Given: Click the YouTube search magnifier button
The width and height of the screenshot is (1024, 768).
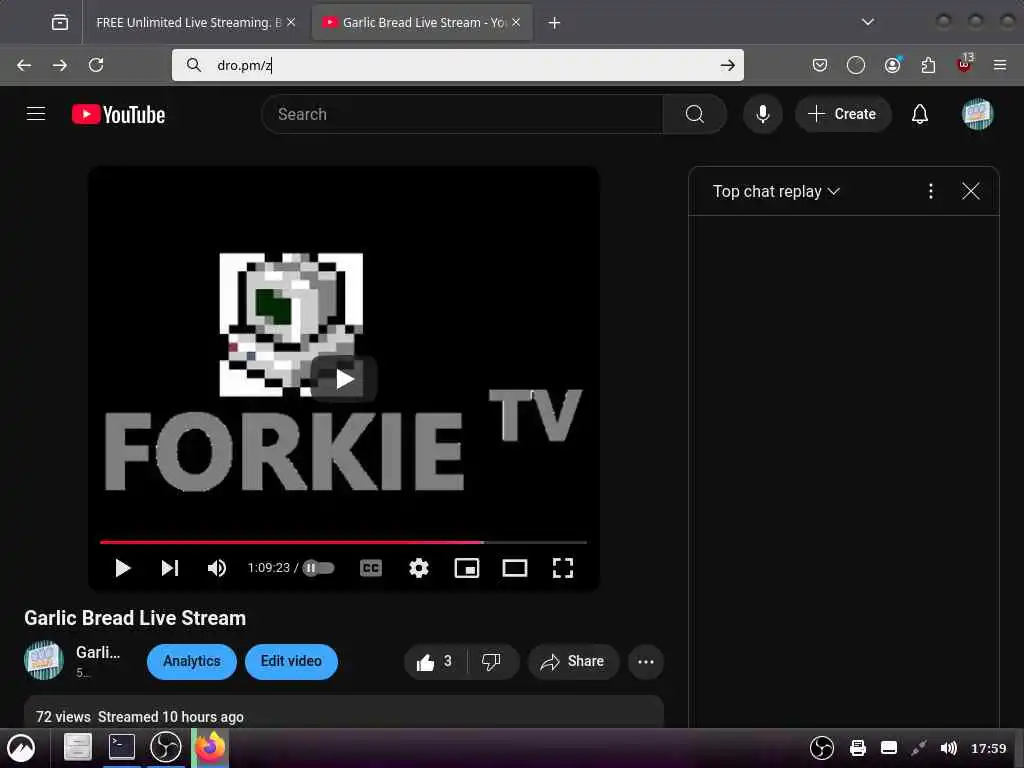Looking at the screenshot, I should pyautogui.click(x=695, y=114).
